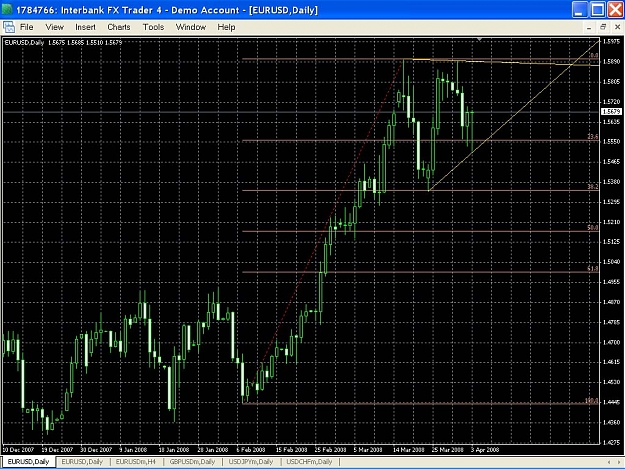Click the 50.0 Fibonacci level label
Image resolution: width=625 pixels, height=469 pixels.
coord(593,228)
